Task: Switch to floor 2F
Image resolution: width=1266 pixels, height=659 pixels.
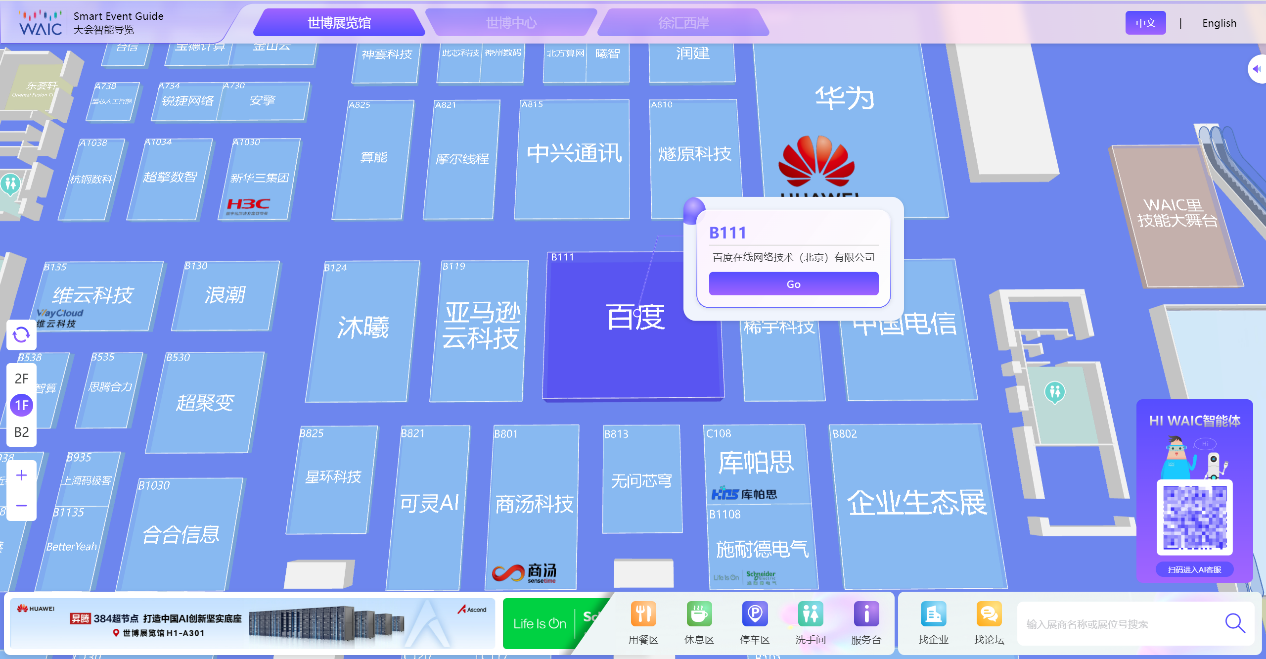Action: 21,379
